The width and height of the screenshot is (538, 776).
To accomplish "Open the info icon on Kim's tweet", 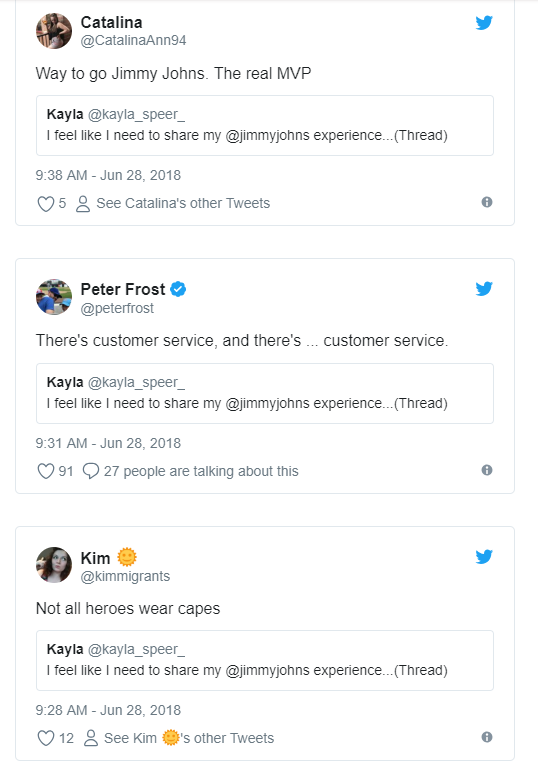I will coord(487,737).
